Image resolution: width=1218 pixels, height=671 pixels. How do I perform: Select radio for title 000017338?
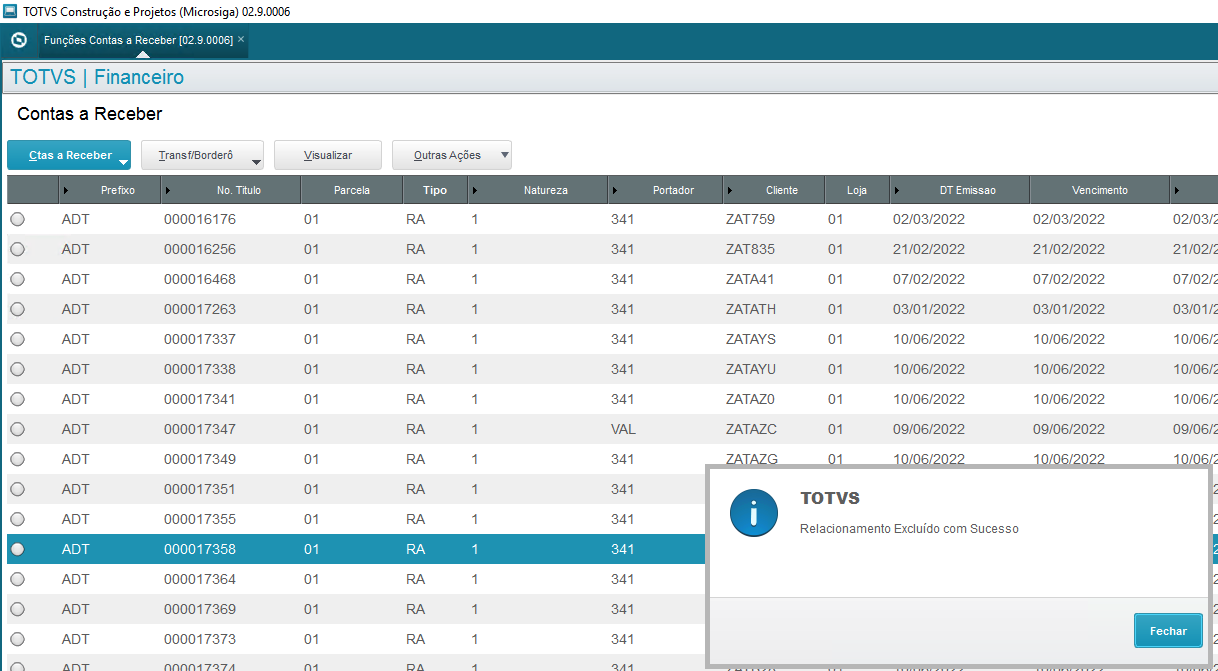click(18, 369)
